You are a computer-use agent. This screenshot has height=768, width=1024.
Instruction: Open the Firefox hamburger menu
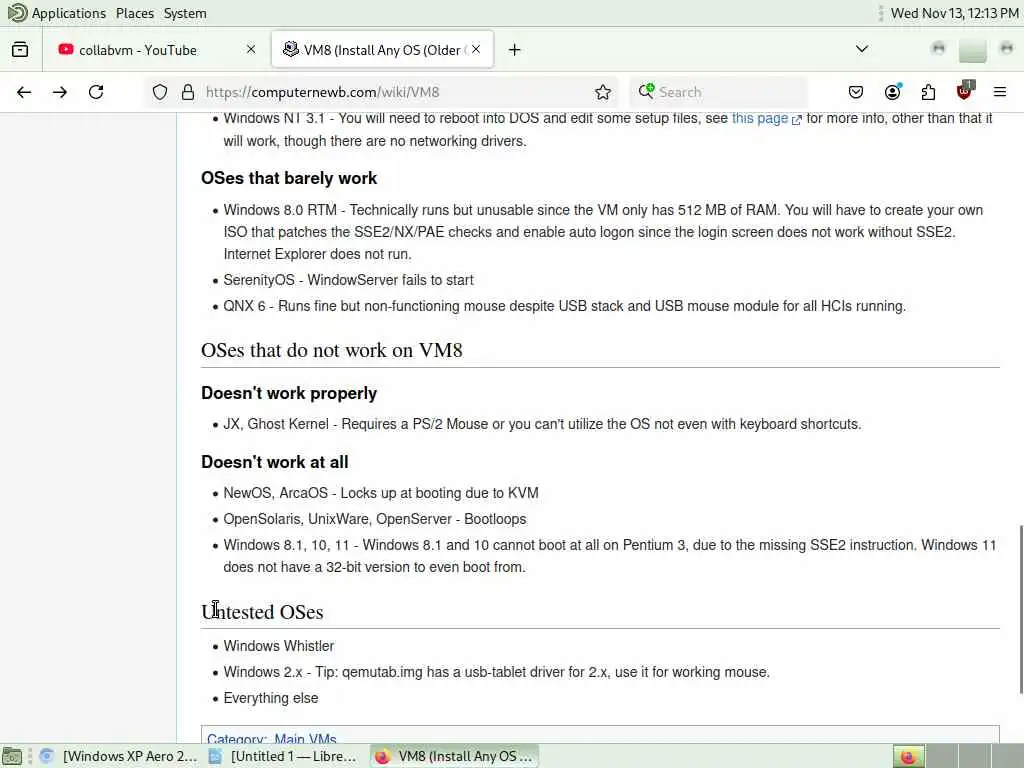[x=1000, y=92]
